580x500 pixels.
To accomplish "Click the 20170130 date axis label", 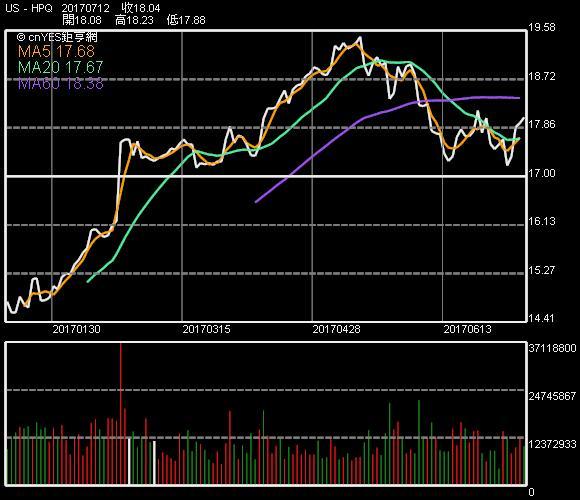I will (x=77, y=329).
